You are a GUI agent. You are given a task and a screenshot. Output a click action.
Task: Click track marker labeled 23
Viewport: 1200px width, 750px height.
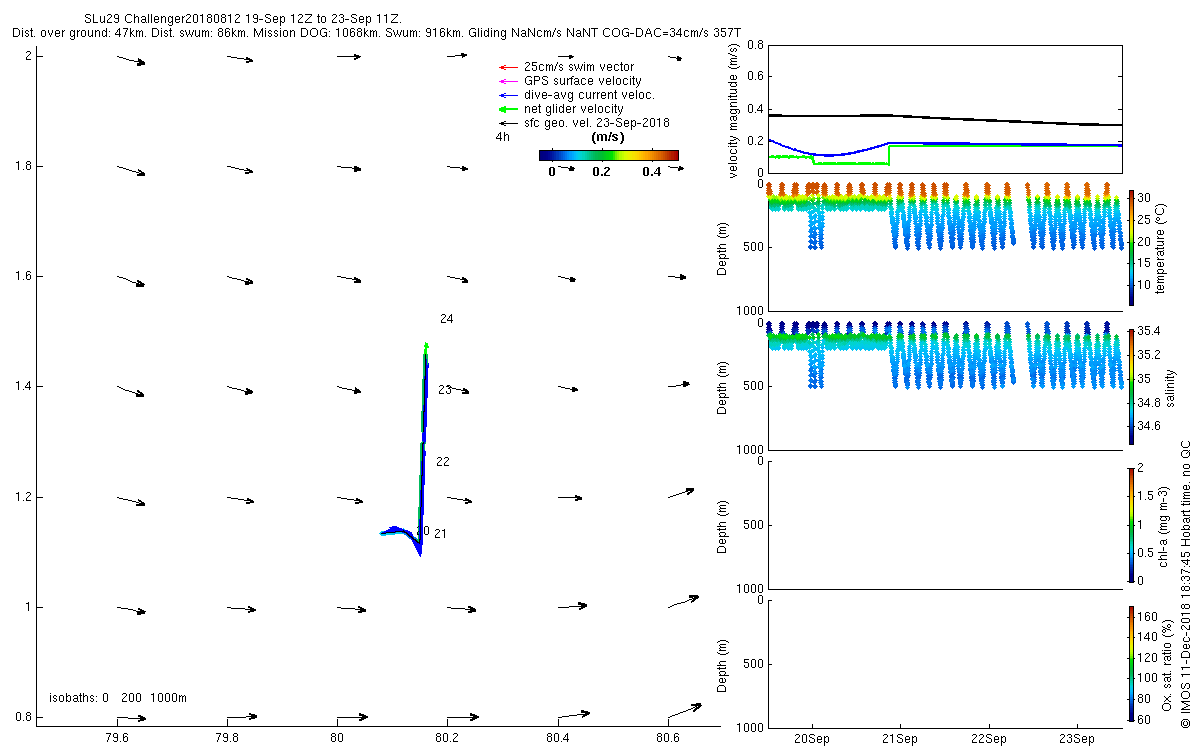(445, 390)
